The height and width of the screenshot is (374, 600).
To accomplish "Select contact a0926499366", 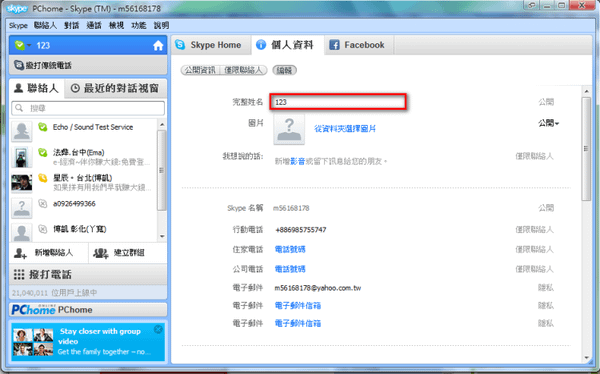I will click(83, 208).
